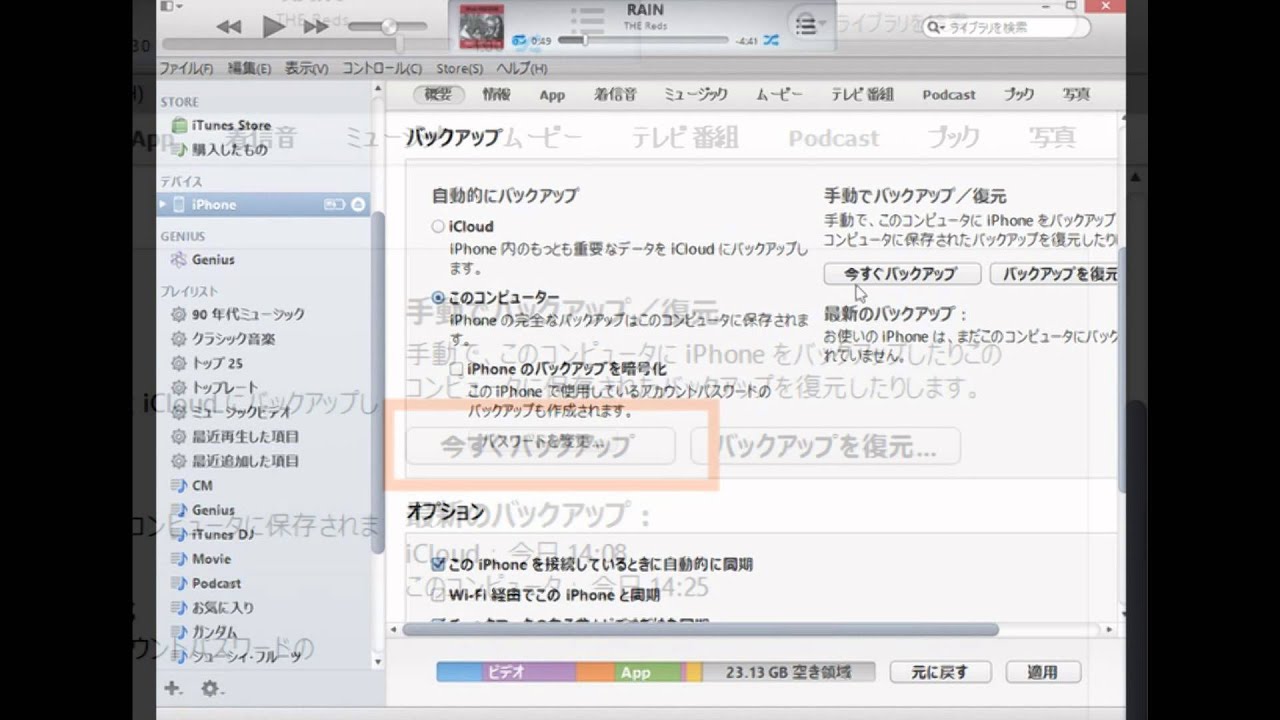Open the iTunes Store icon in sidebar
The image size is (1280, 720).
click(x=179, y=125)
